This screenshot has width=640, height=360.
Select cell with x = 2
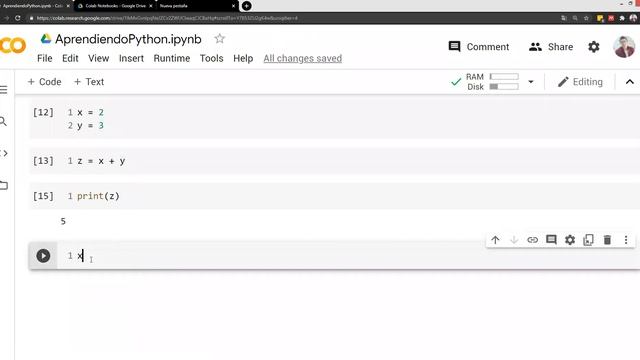335,119
